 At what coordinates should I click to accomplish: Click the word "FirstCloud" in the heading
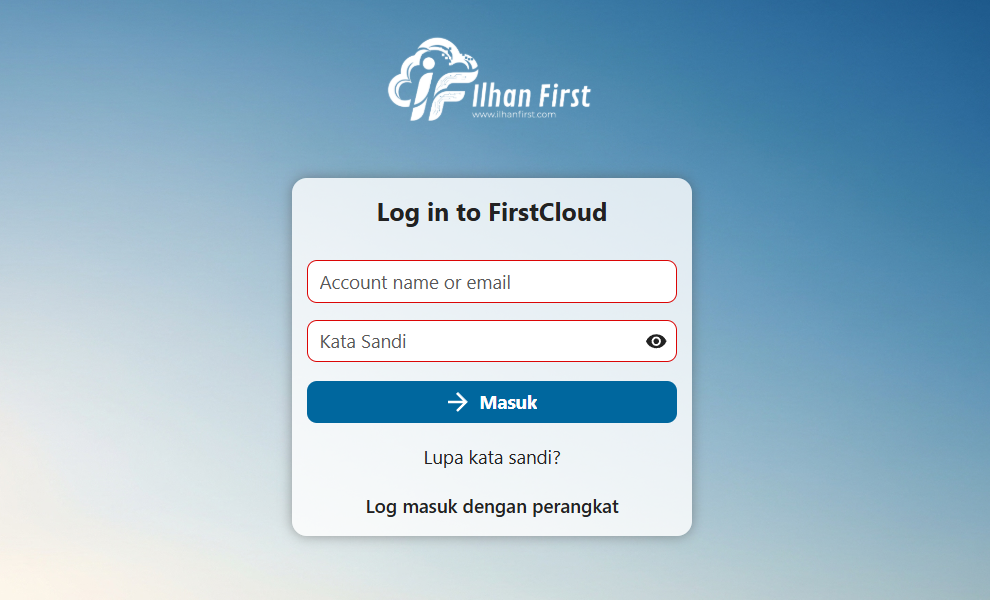tap(548, 212)
